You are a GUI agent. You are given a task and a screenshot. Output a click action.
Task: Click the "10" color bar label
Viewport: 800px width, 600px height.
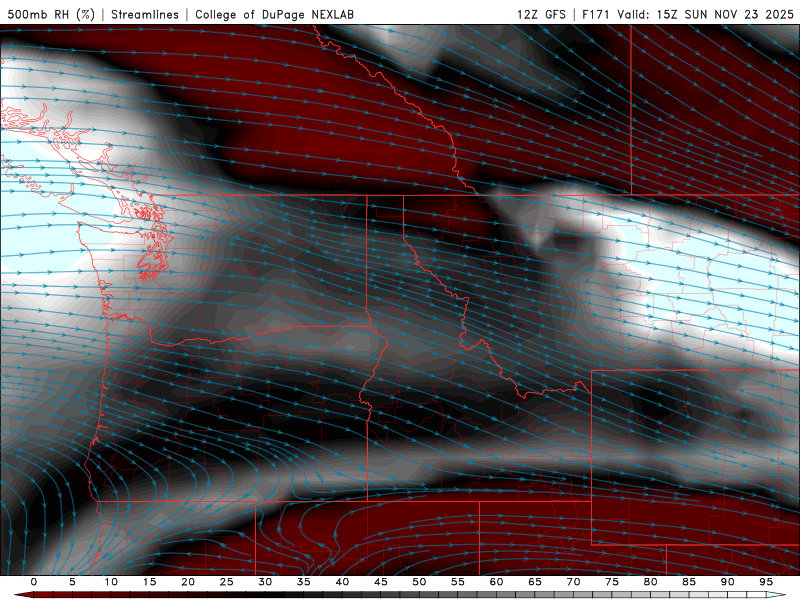(111, 582)
